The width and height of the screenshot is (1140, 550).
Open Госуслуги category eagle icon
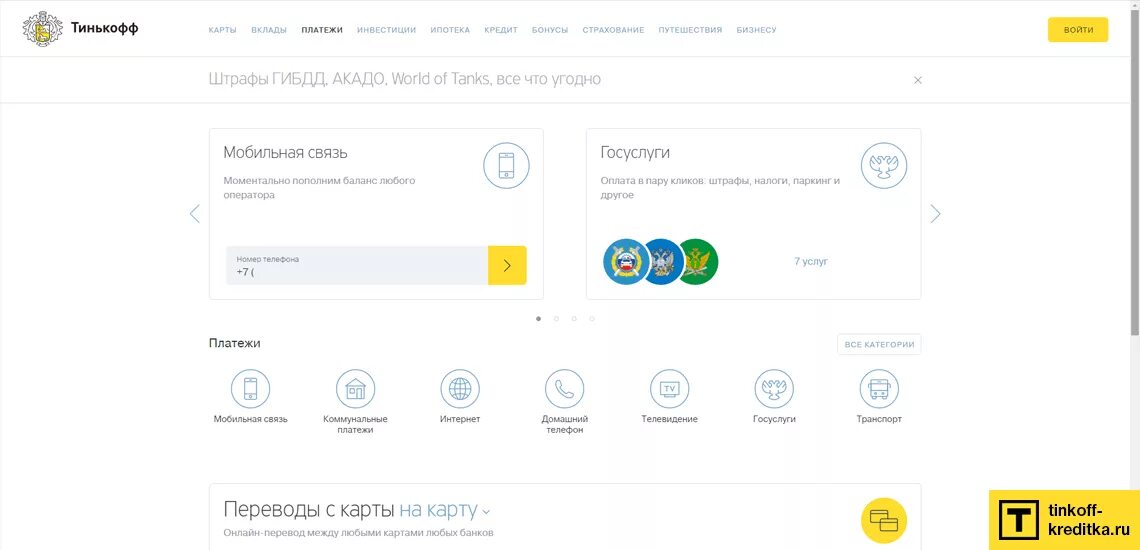coord(774,388)
